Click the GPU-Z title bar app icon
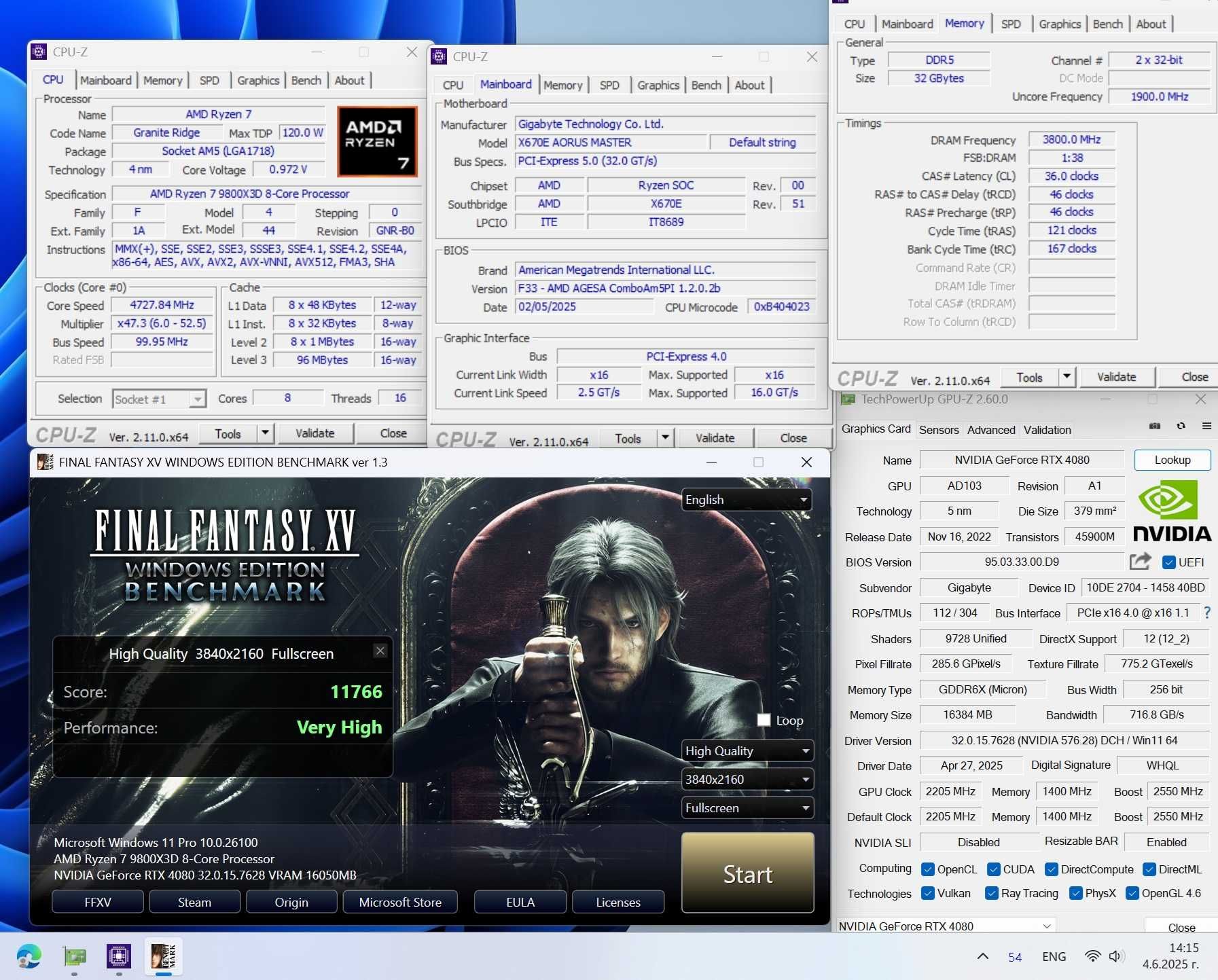 (846, 399)
